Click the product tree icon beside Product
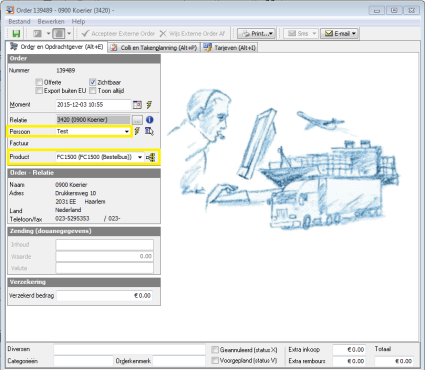 click(x=151, y=157)
